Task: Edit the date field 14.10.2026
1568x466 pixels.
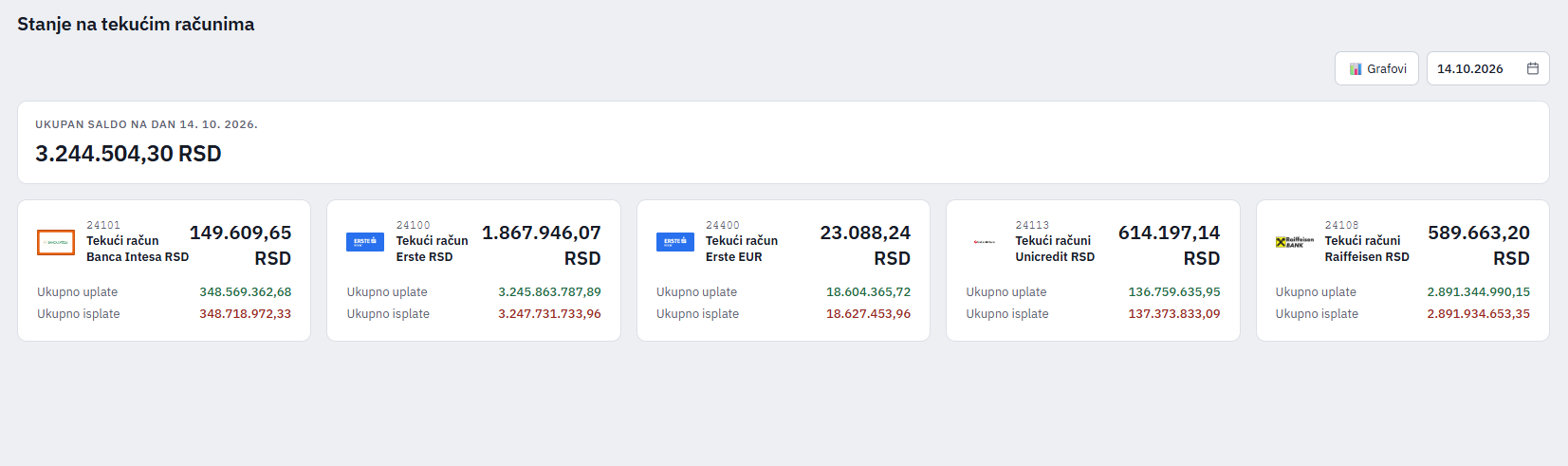Action: 1487,68
